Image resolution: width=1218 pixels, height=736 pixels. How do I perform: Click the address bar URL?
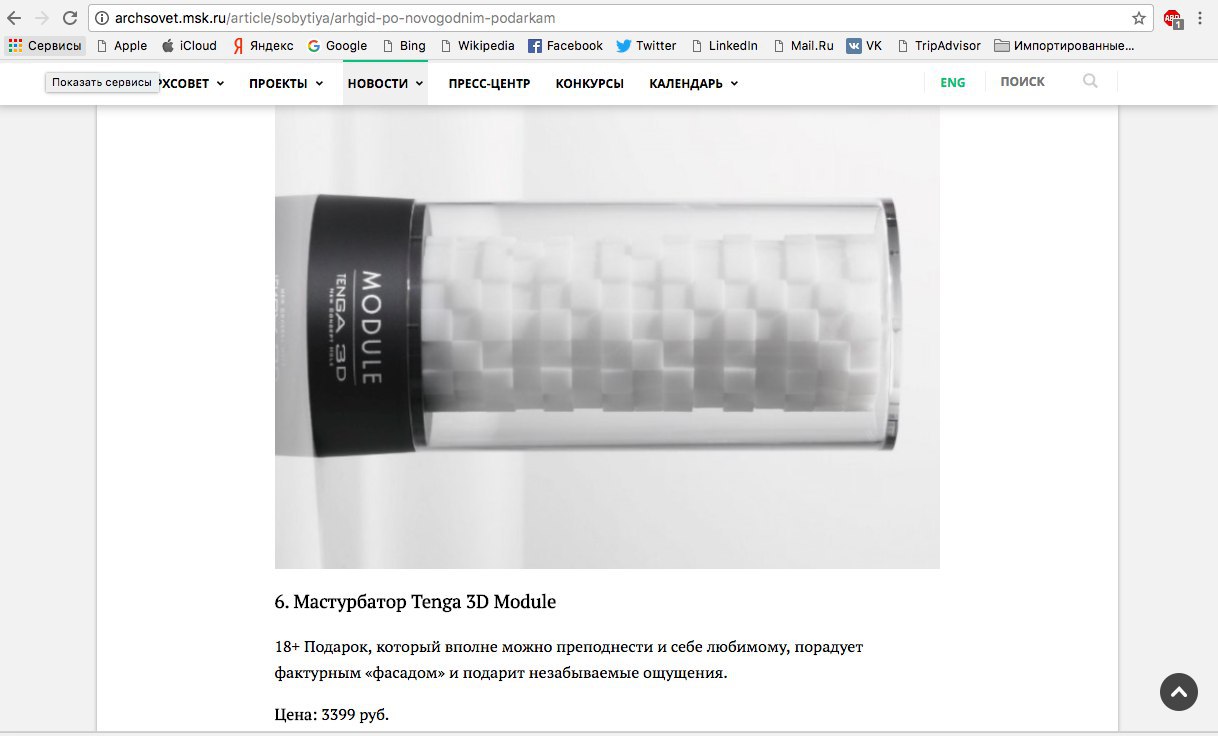pyautogui.click(x=335, y=18)
